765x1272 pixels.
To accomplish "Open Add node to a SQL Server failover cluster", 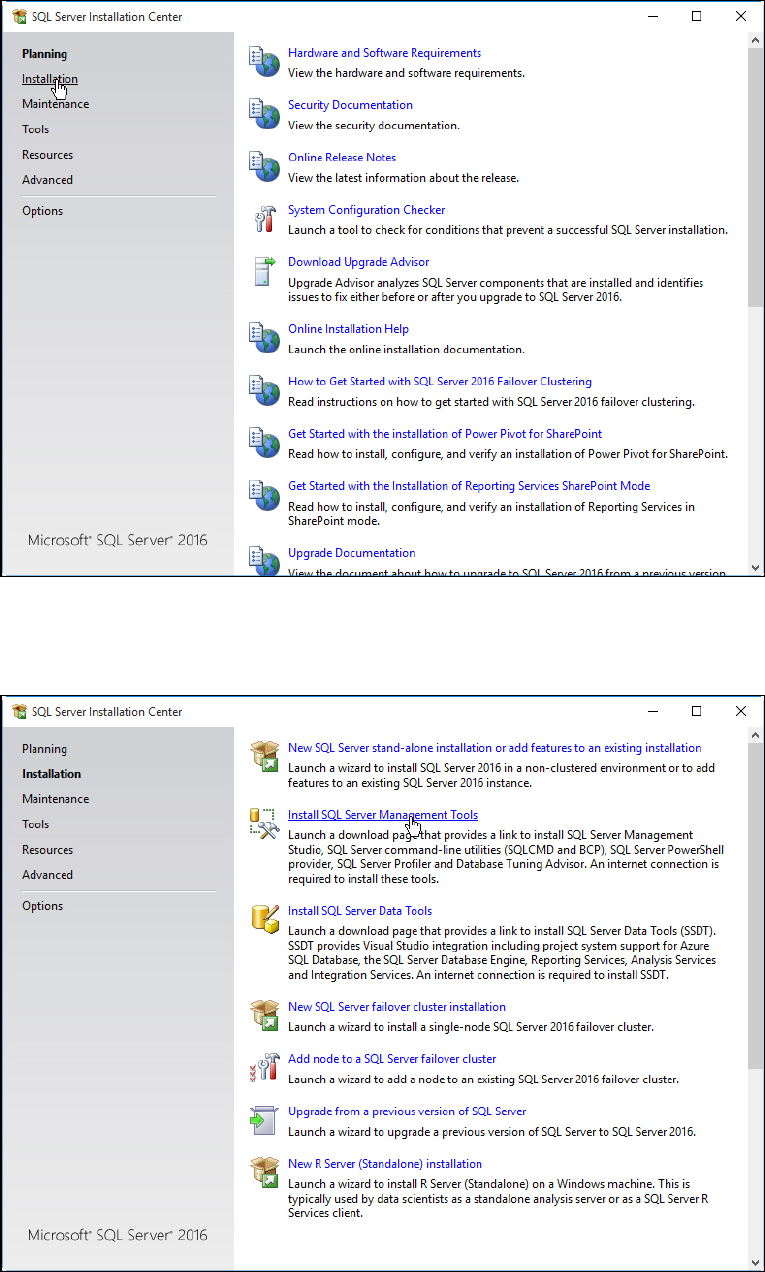I will 392,1059.
